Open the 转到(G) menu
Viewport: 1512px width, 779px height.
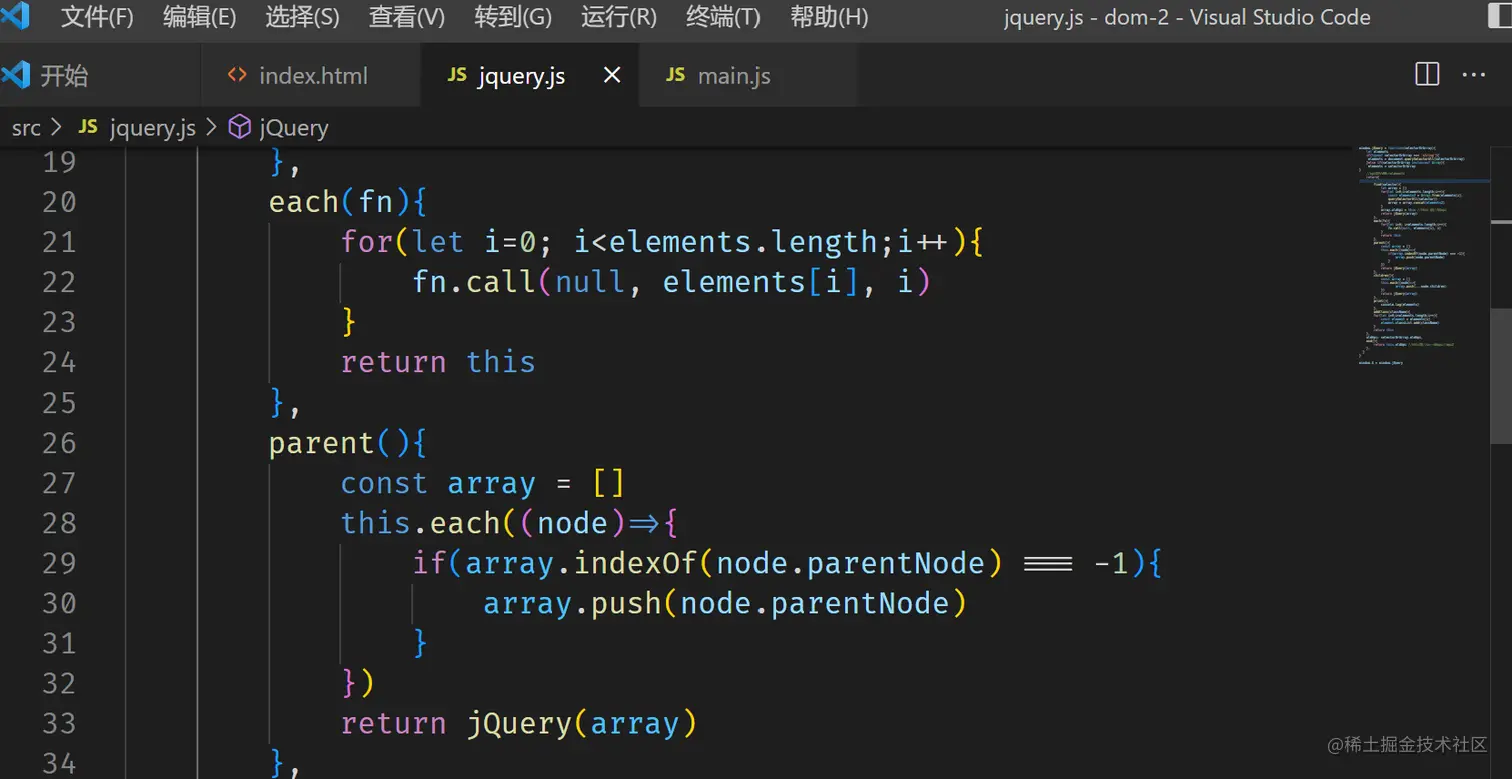[513, 17]
